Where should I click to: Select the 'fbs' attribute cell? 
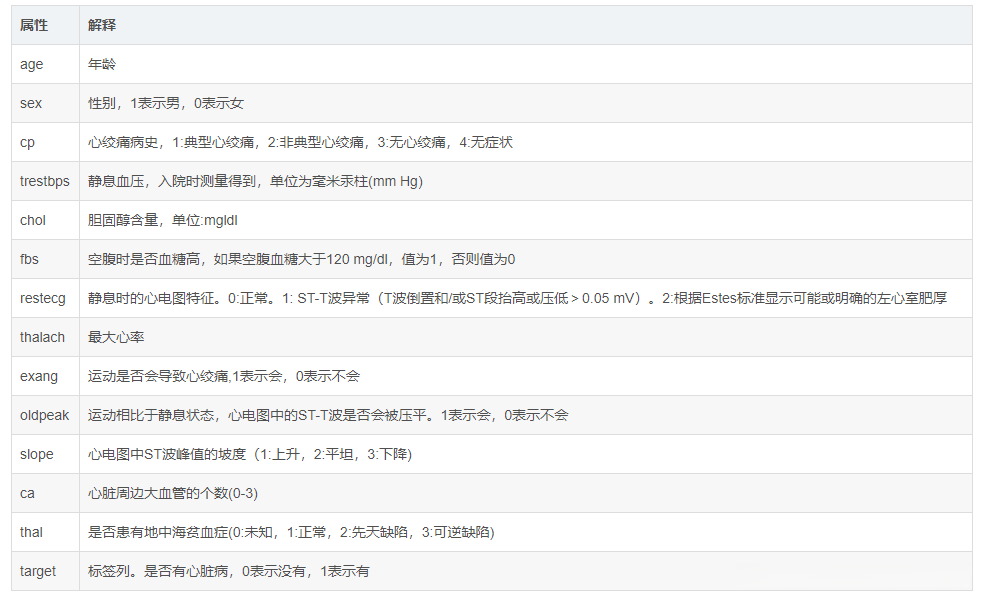[x=45, y=259]
